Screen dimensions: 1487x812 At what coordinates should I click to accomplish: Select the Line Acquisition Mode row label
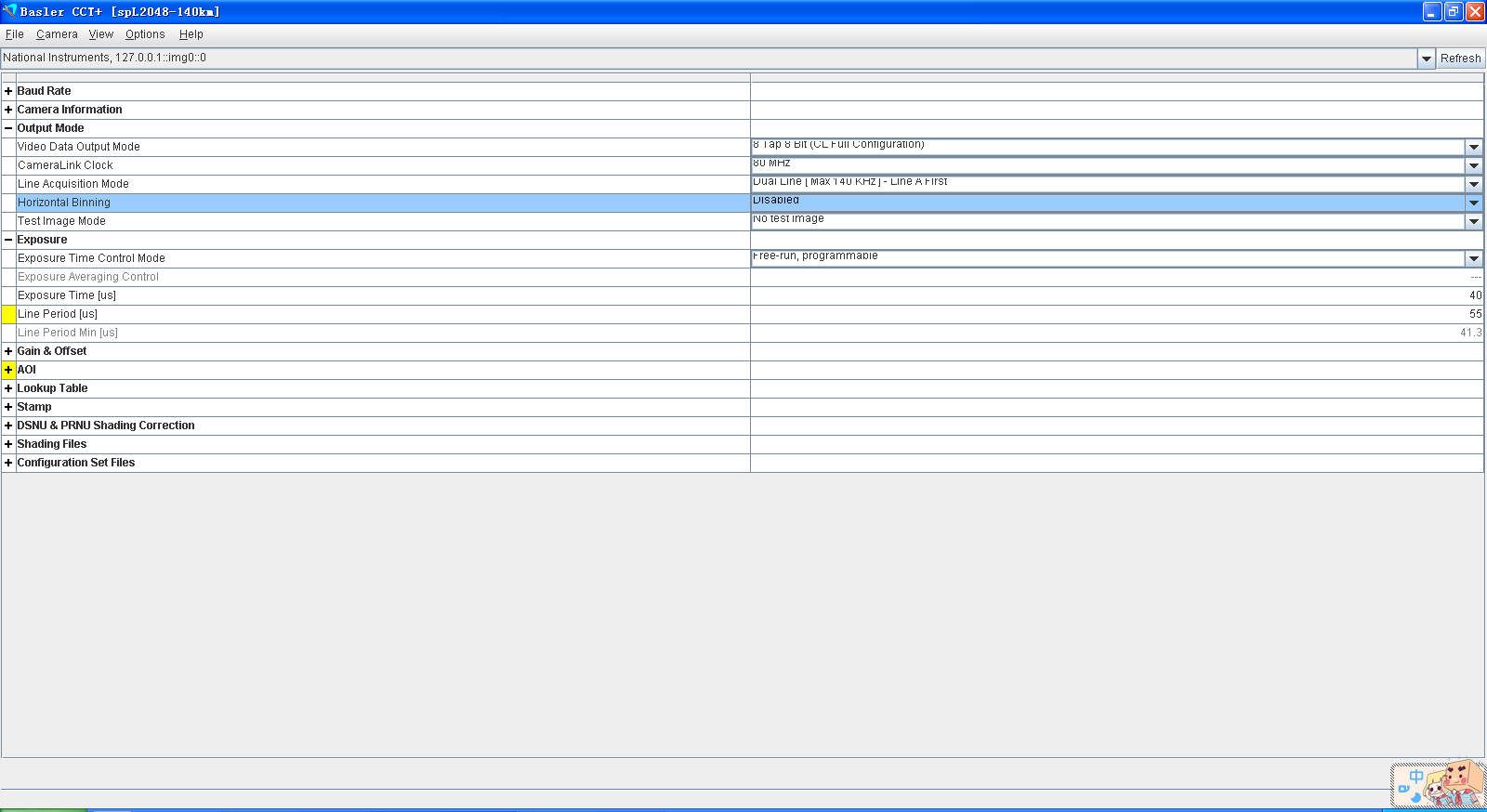[73, 184]
